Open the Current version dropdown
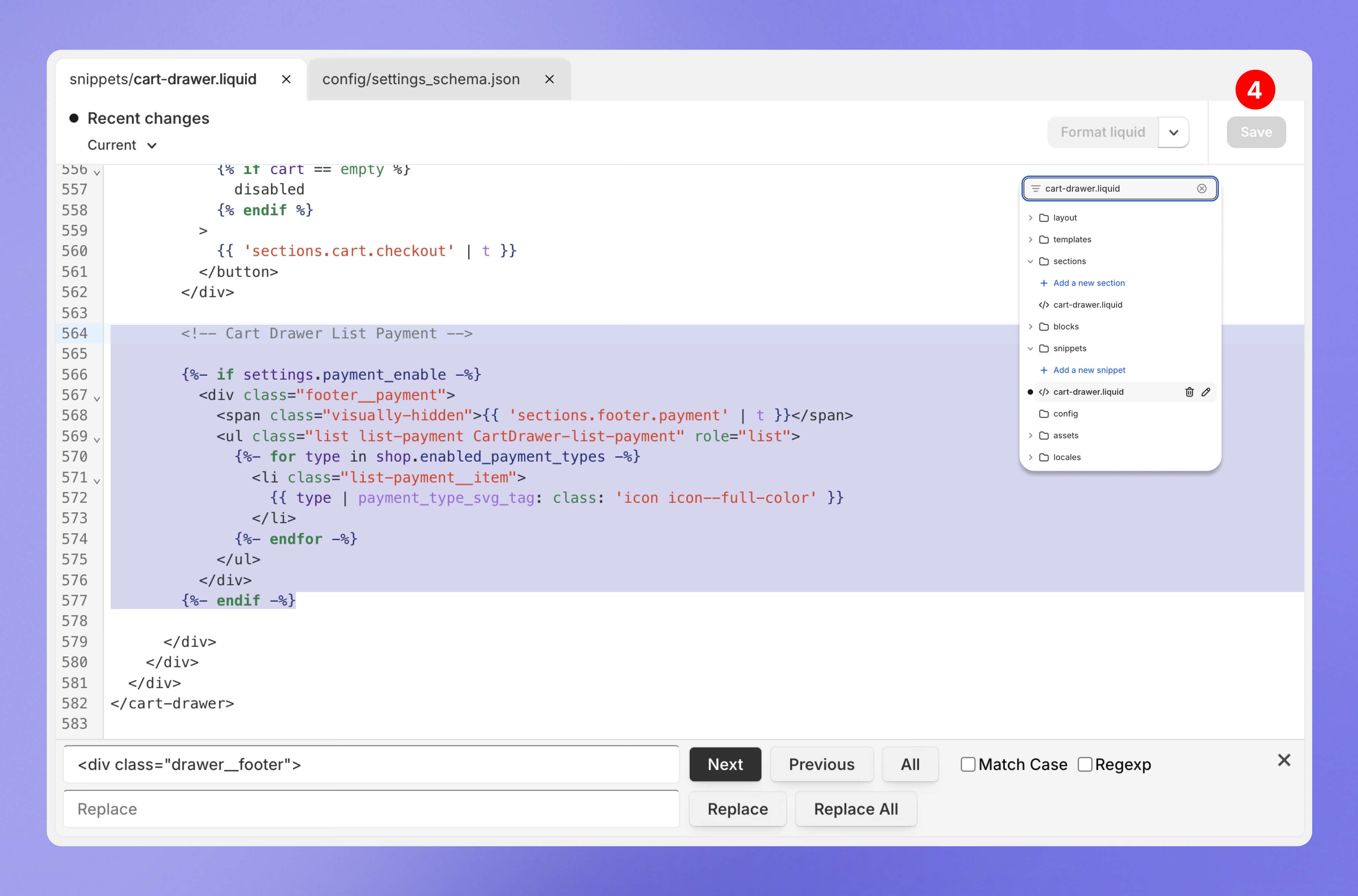This screenshot has height=896, width=1358. [122, 145]
